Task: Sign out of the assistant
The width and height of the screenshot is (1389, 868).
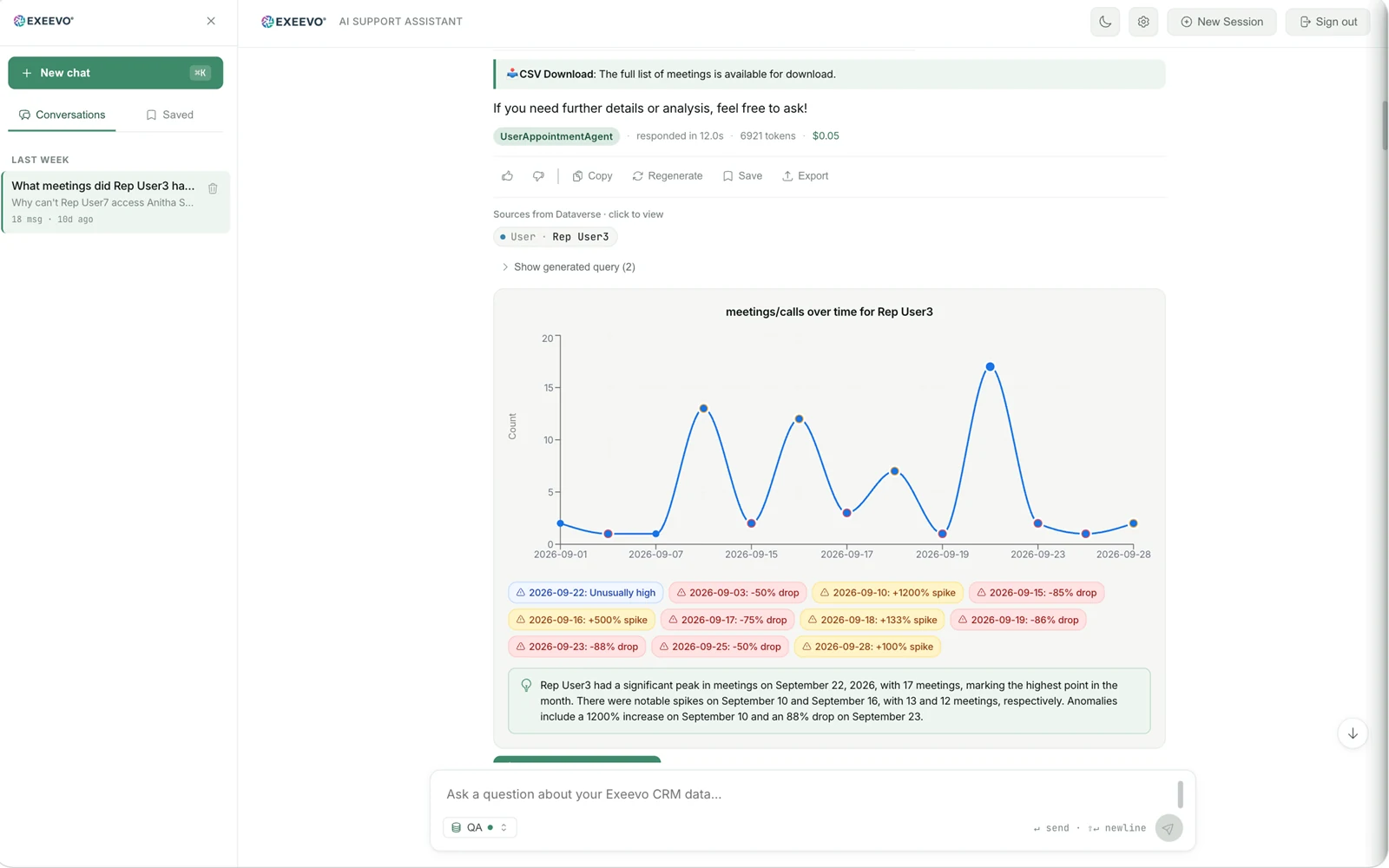Action: 1328,22
